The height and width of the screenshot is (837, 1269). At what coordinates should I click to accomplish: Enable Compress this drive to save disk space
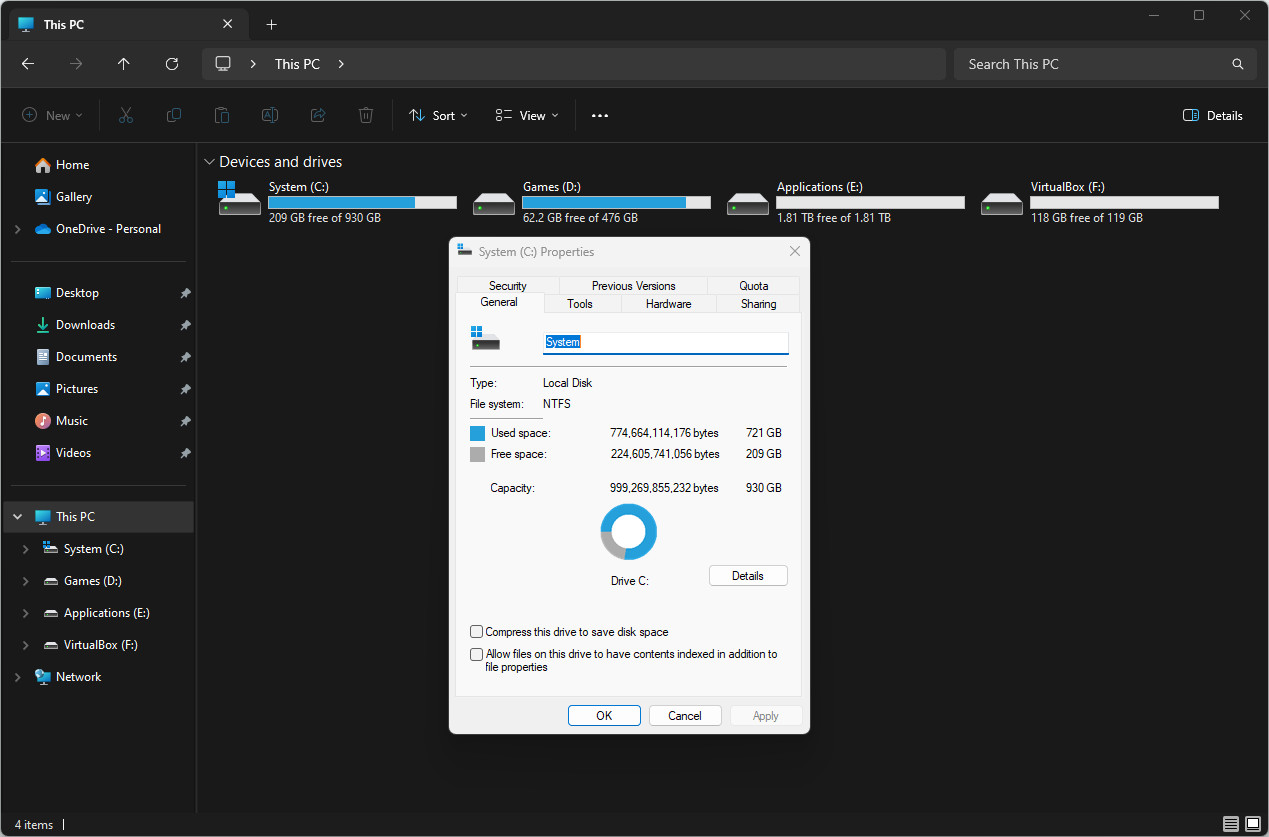pos(477,632)
